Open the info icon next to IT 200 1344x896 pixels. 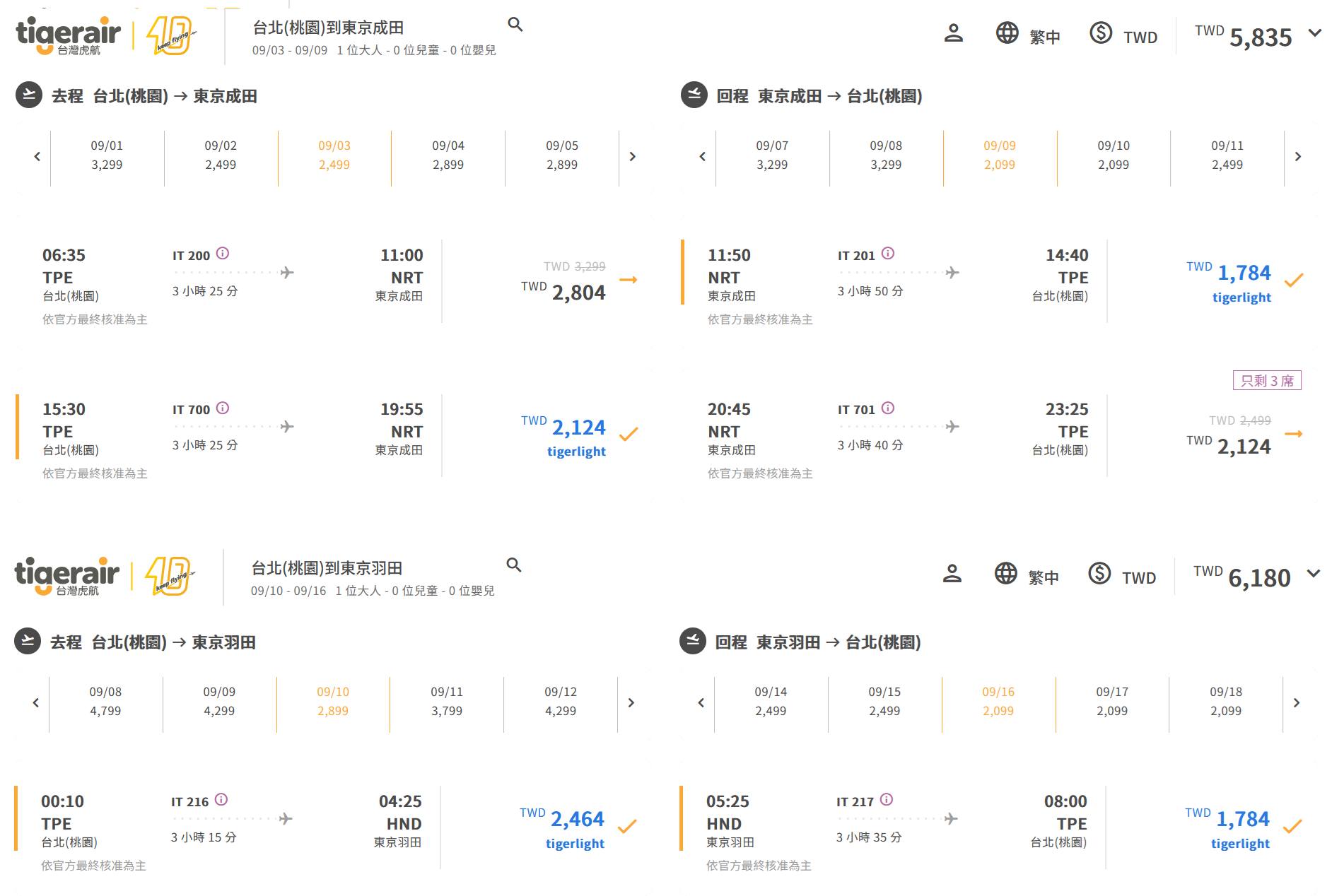223,254
